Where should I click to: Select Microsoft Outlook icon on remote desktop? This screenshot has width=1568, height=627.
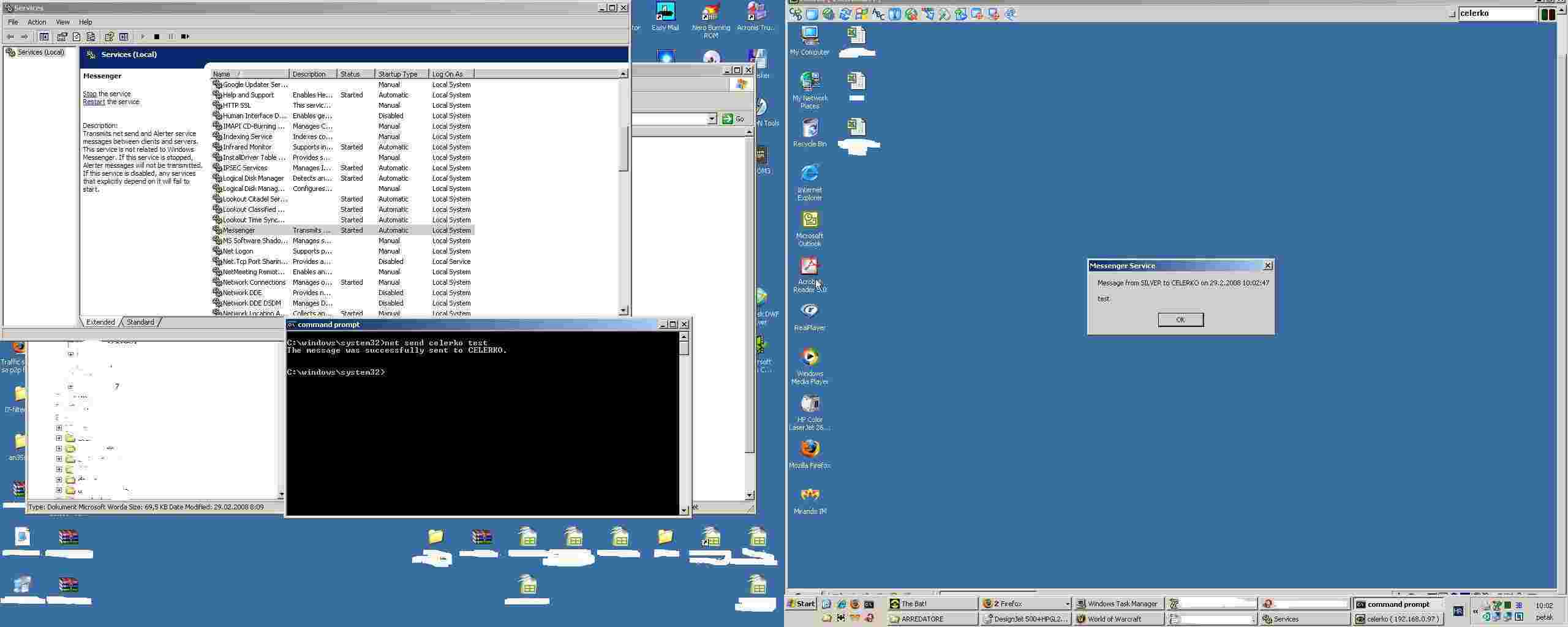click(x=810, y=228)
